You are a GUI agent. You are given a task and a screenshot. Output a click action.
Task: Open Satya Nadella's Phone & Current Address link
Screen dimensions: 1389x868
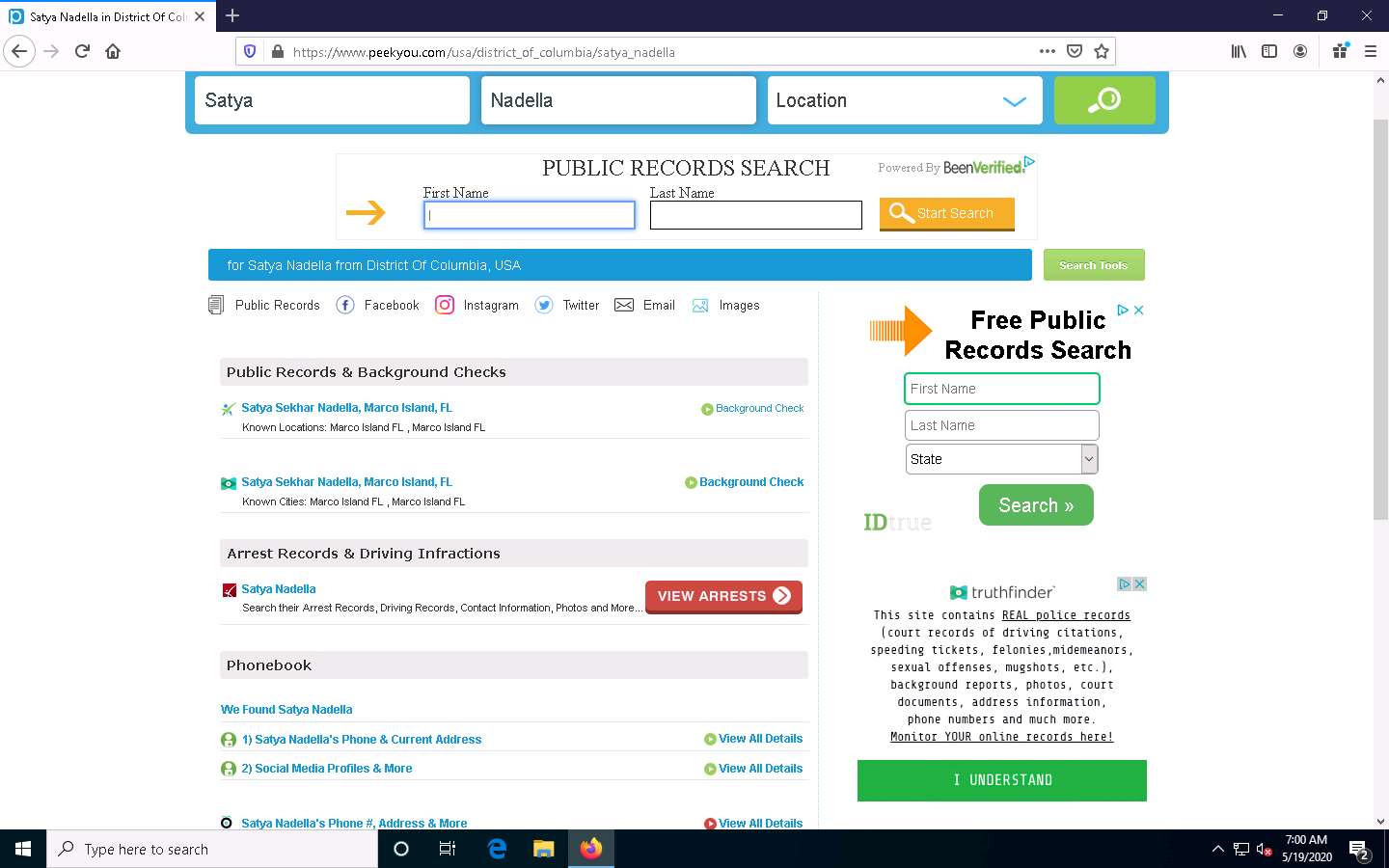pyautogui.click(x=361, y=740)
